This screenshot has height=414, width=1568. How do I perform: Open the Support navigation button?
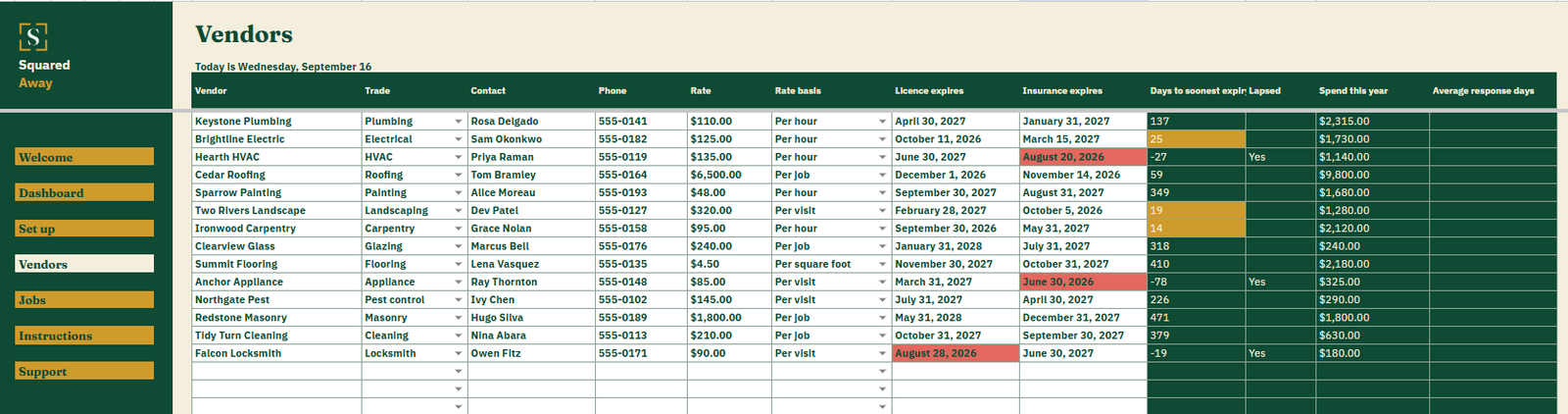coord(84,372)
